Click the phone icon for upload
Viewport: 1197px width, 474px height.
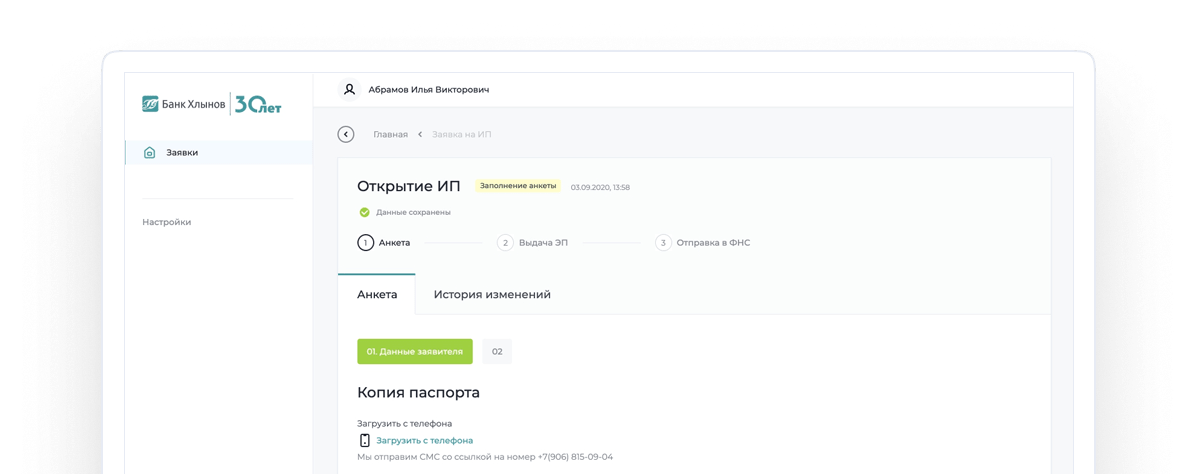(x=364, y=440)
